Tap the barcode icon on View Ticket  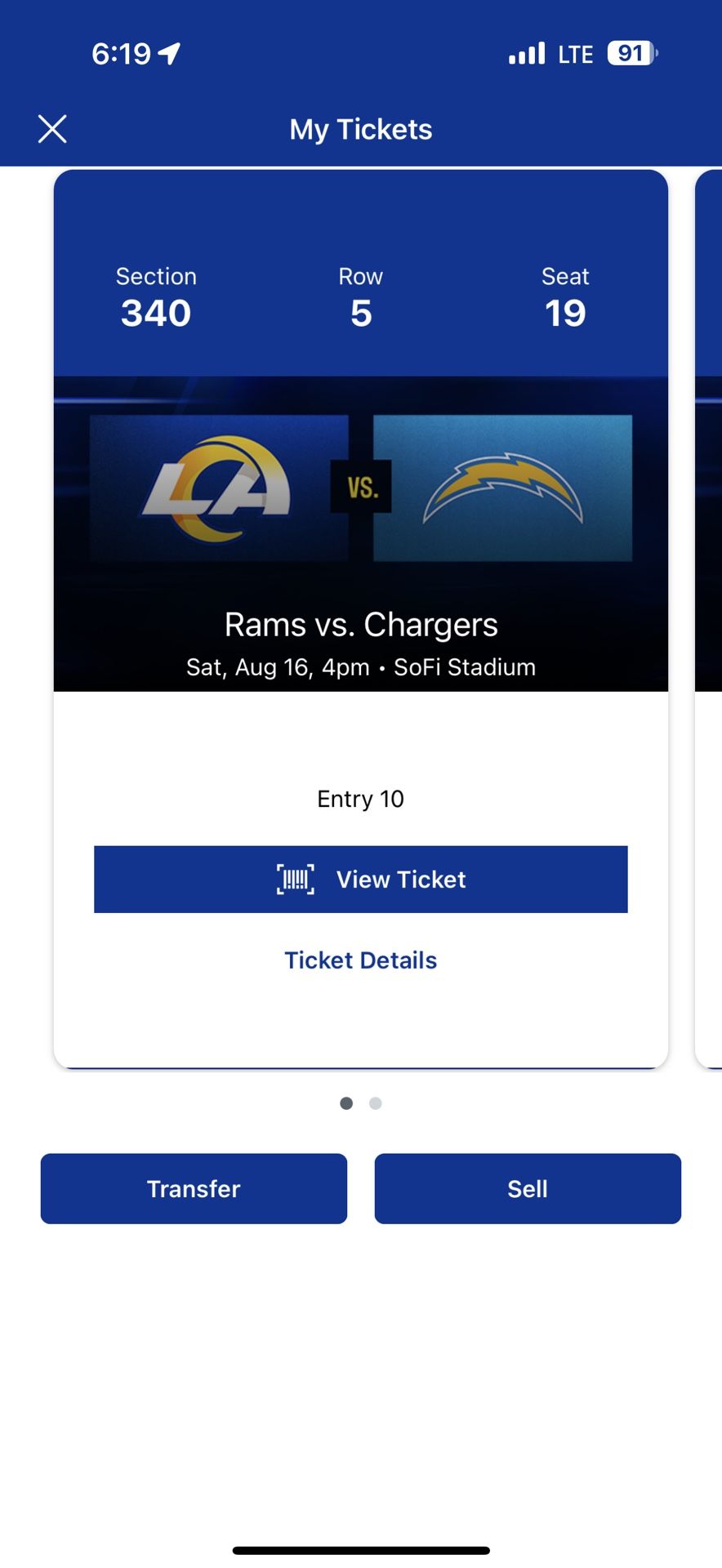[295, 879]
